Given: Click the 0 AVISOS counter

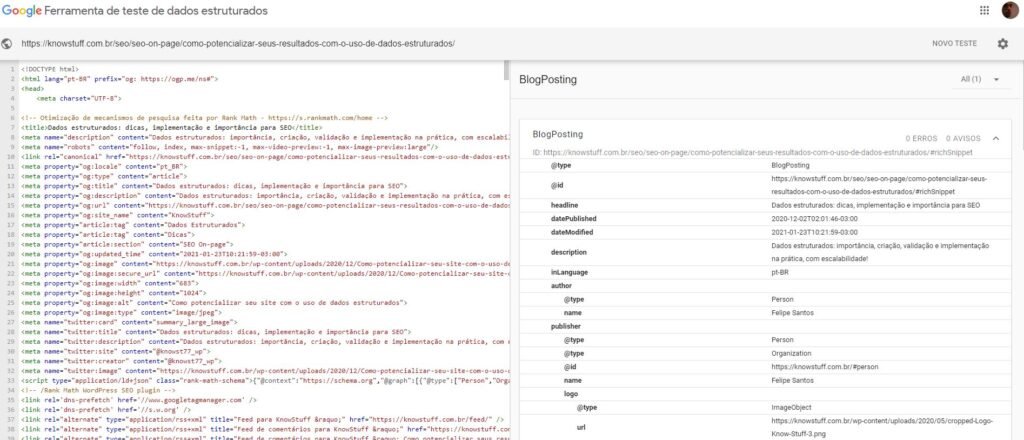Looking at the screenshot, I should tap(962, 138).
